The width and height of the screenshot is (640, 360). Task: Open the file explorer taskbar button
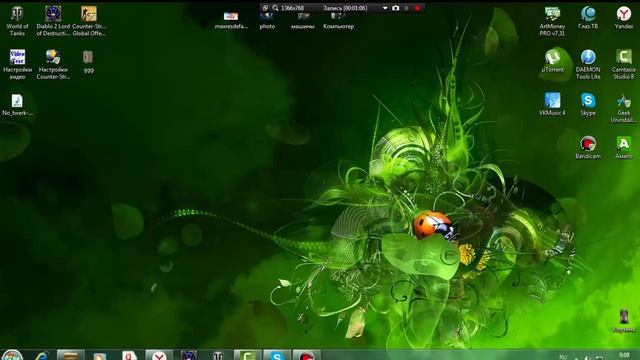pyautogui.click(x=71, y=355)
